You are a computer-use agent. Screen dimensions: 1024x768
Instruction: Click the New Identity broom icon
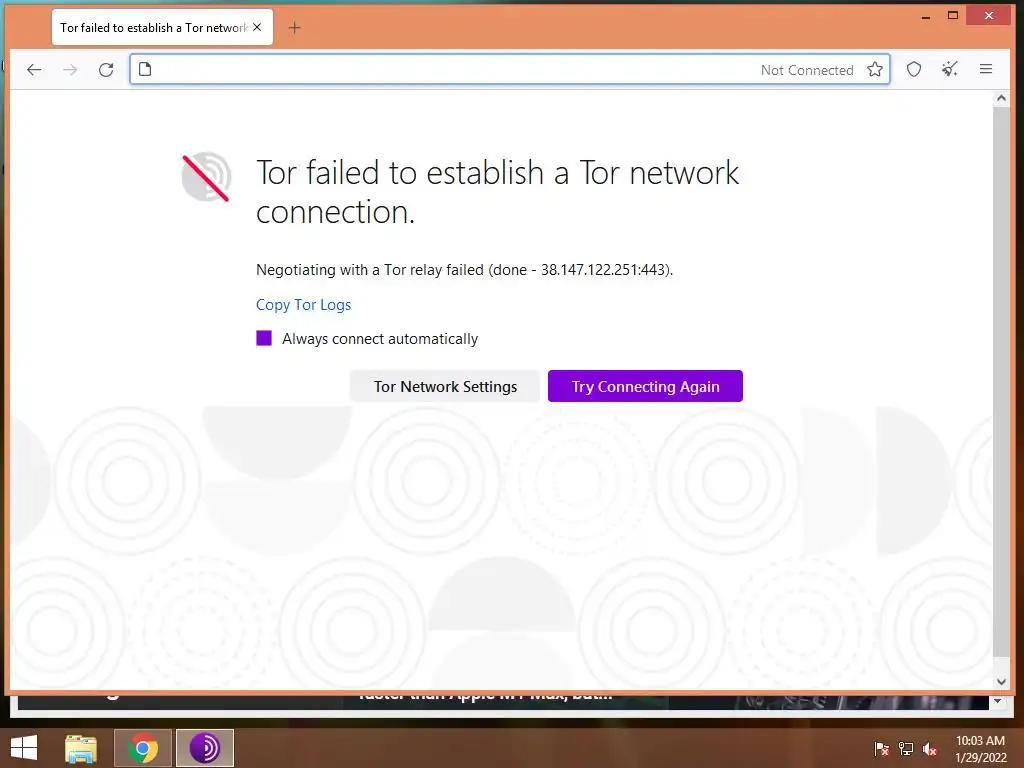click(x=950, y=69)
